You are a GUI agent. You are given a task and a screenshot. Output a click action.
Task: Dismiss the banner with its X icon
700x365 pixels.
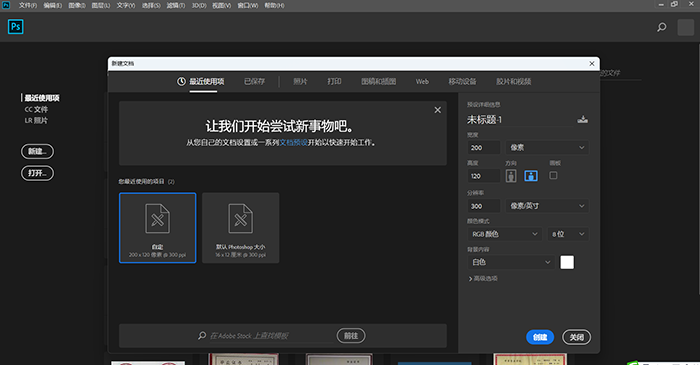point(438,110)
